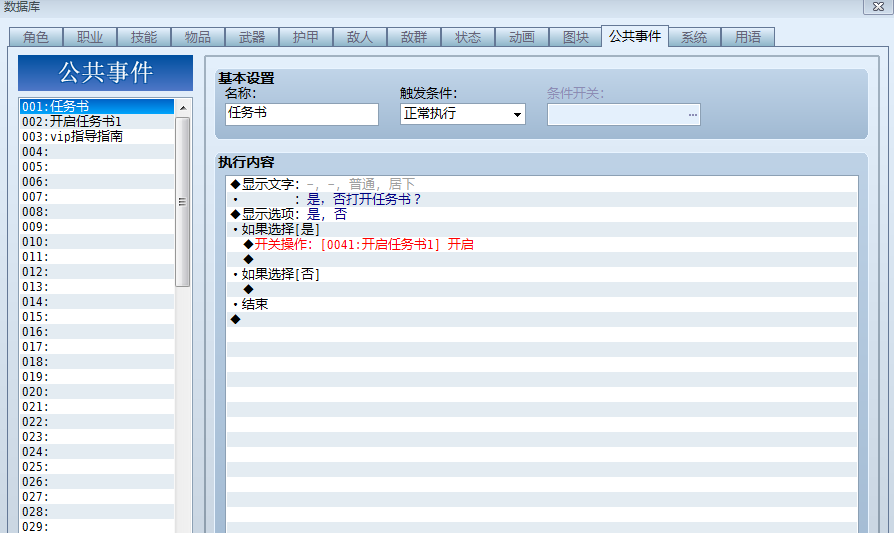Select empty event slot 010

[97, 242]
